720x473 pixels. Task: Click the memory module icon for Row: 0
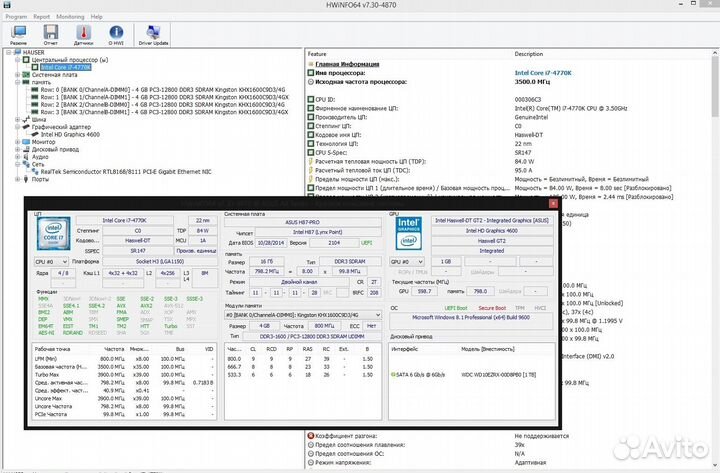coord(35,90)
